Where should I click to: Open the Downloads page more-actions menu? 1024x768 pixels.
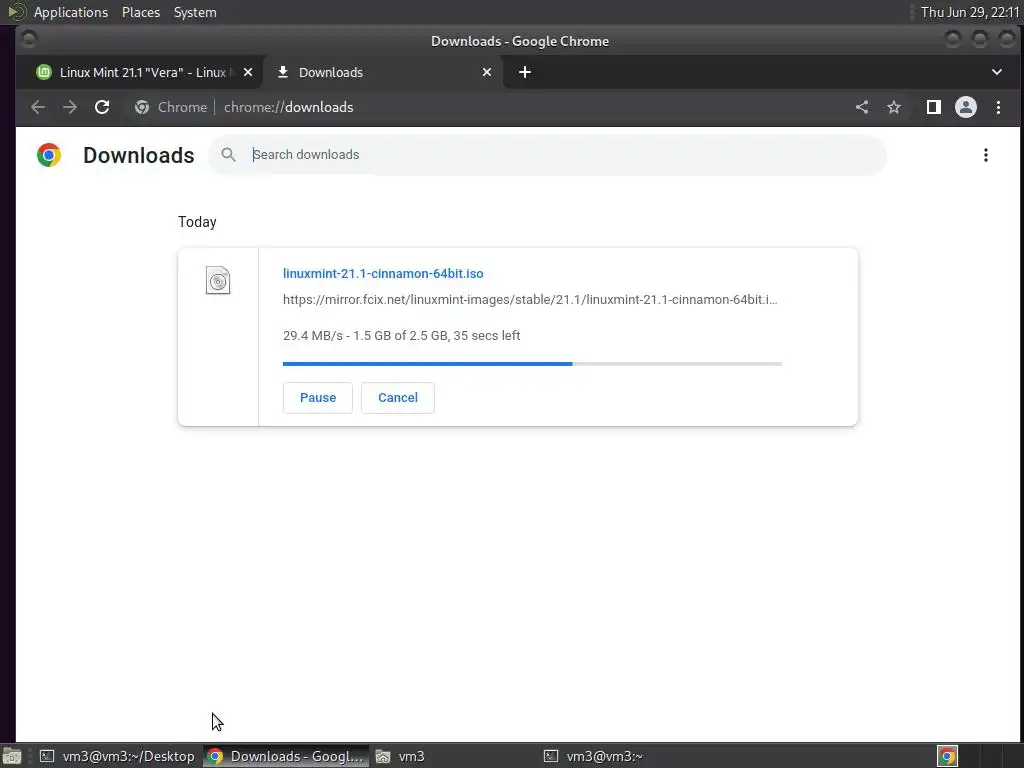tap(985, 155)
